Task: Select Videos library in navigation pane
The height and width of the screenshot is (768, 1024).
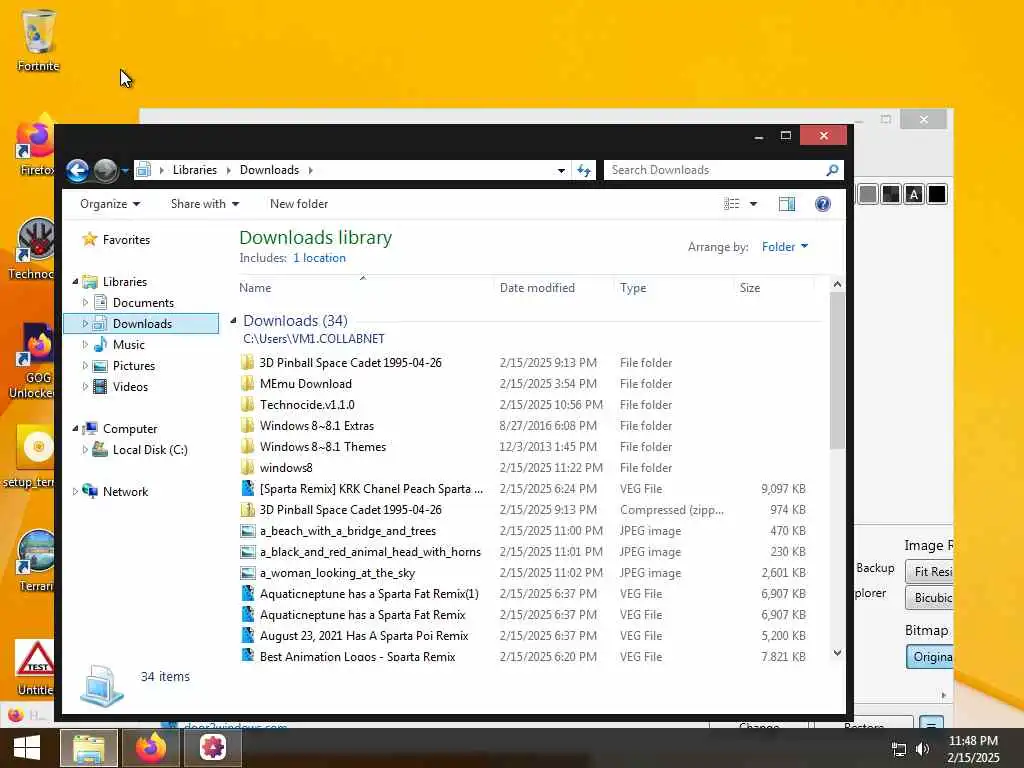Action: [x=130, y=387]
